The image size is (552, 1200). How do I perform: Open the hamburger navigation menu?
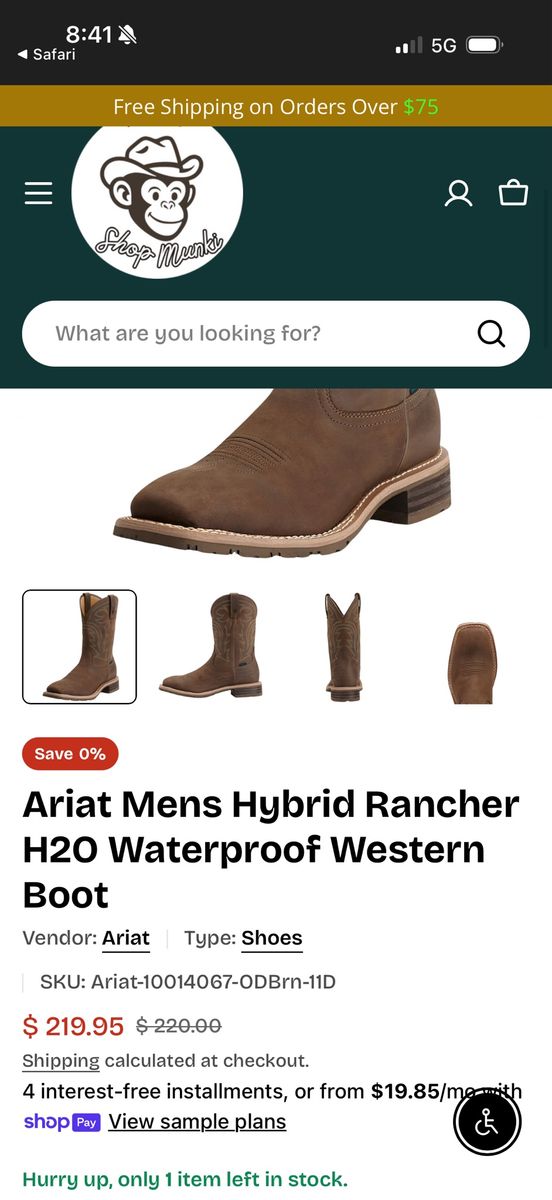38,193
